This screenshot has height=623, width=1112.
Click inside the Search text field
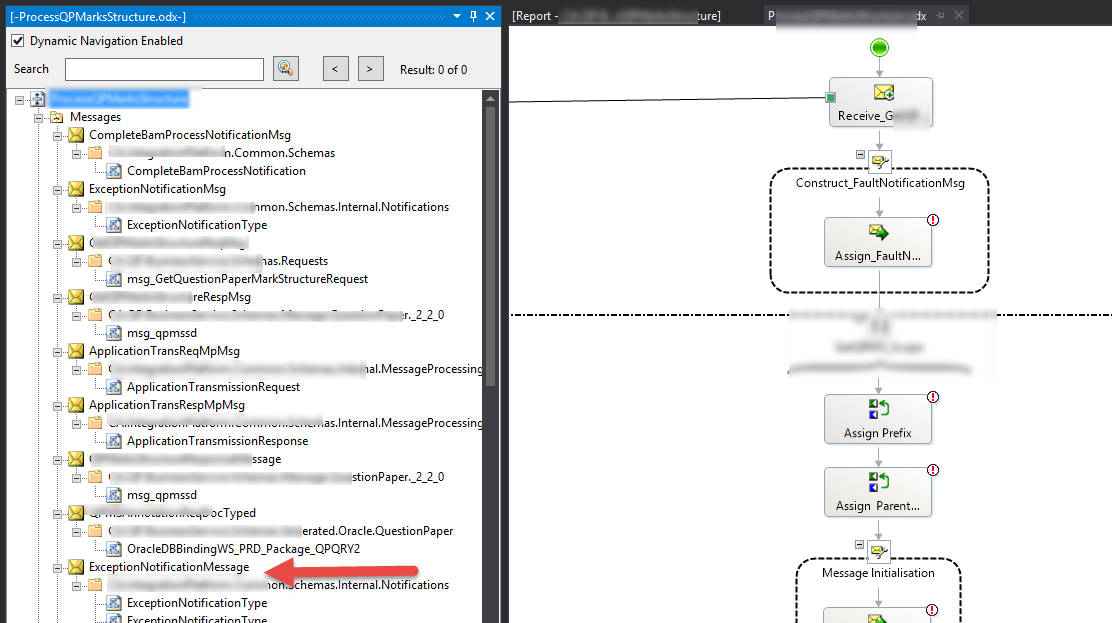[x=164, y=69]
